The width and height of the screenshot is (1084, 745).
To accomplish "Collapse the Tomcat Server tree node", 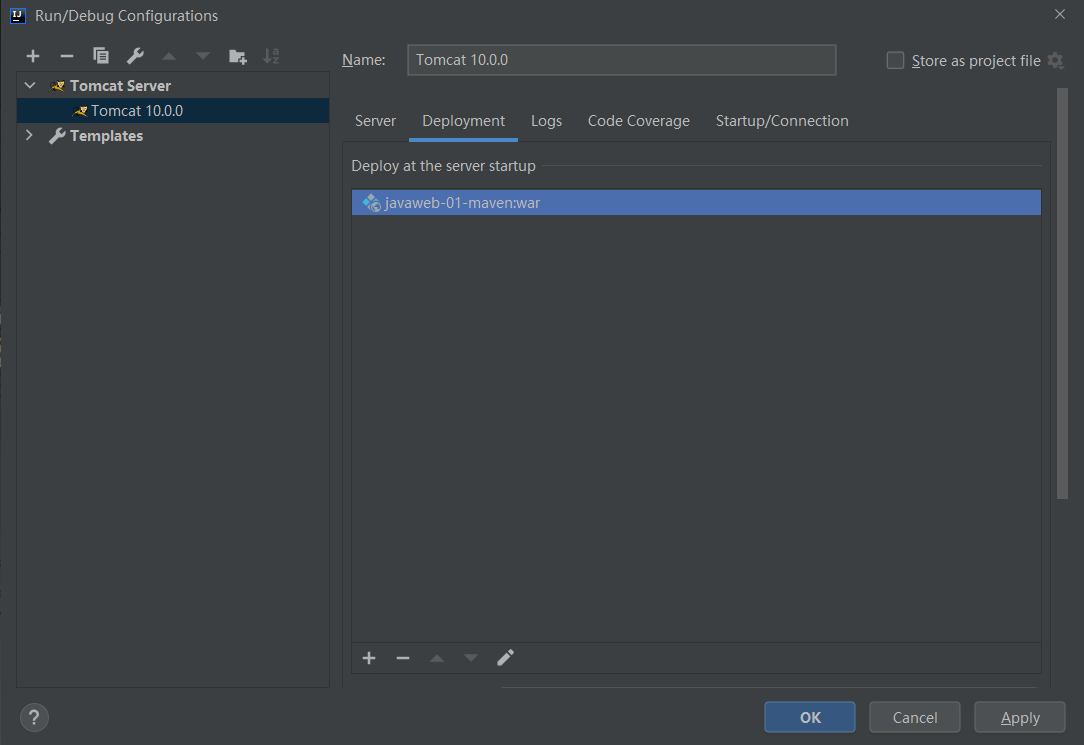I will click(30, 86).
